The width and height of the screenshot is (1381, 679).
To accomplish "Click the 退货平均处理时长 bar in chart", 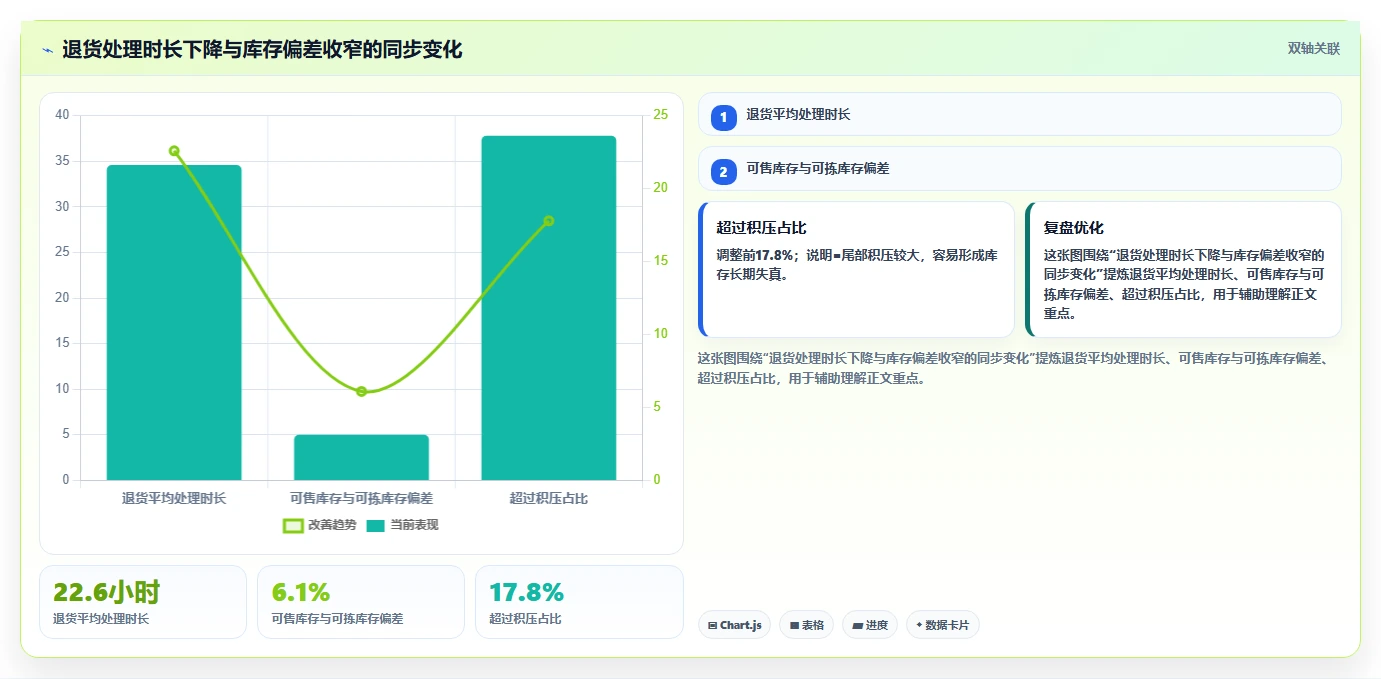I will point(174,323).
